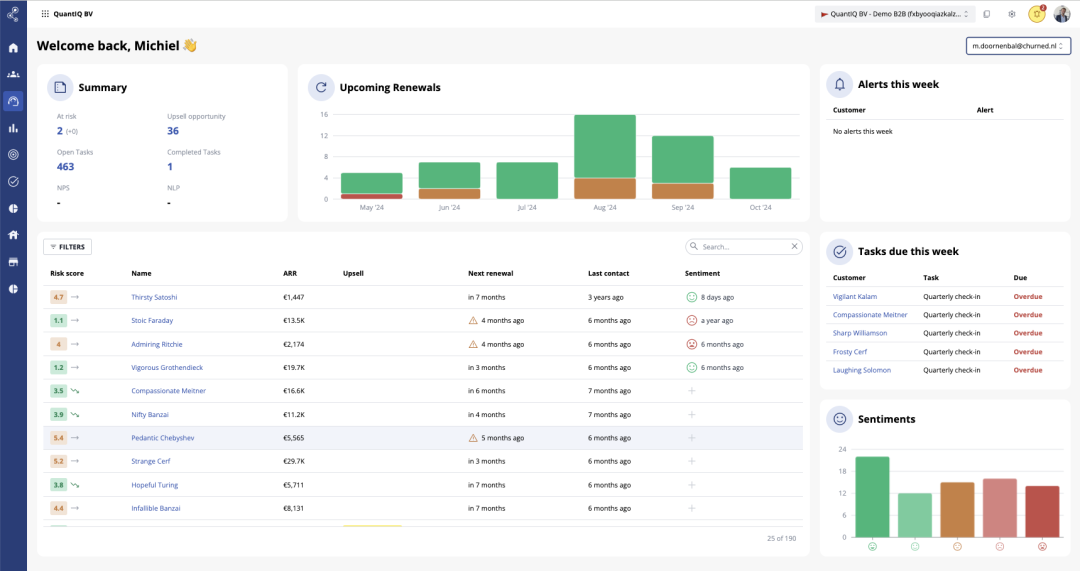
Task: Click the sad sentiment icon for Admiring Ritchie
Action: pos(692,344)
